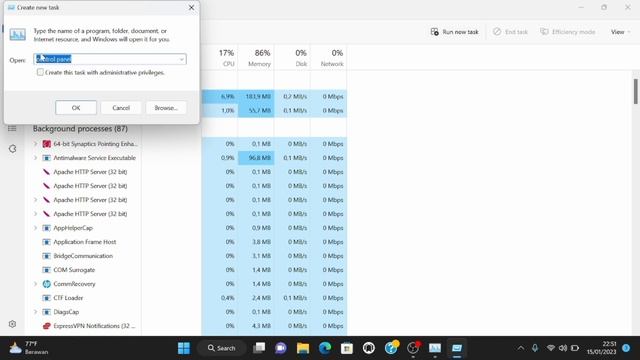Expand the DiagsCap process row
This screenshot has height=360, width=640.
coord(36,312)
